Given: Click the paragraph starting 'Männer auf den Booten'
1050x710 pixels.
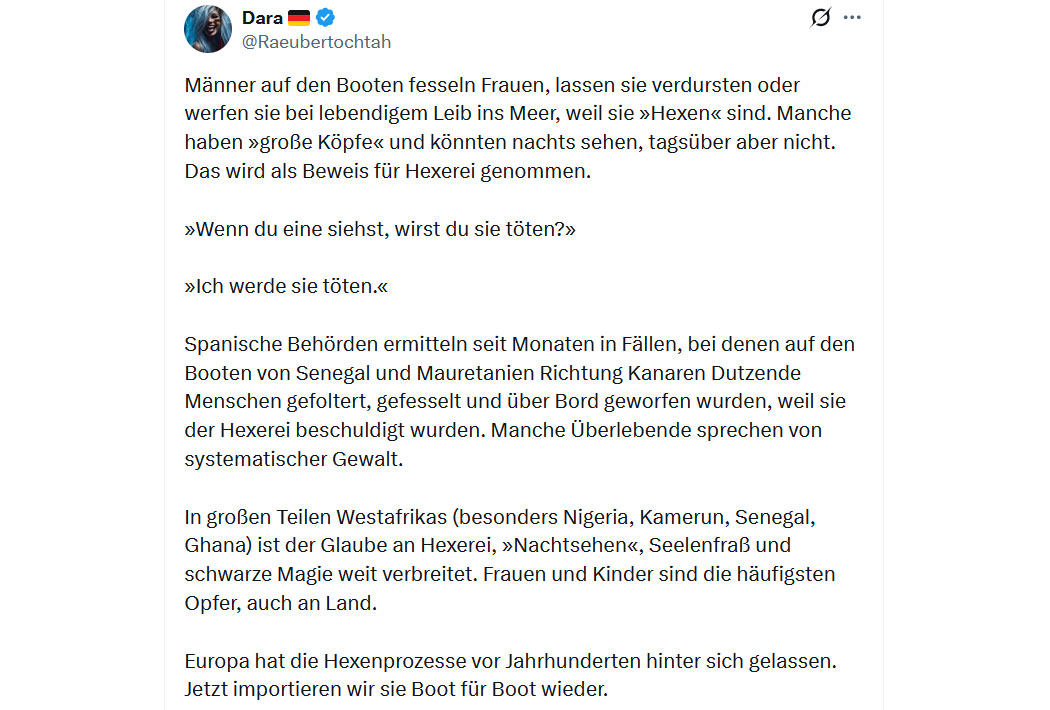Looking at the screenshot, I should click(x=518, y=128).
